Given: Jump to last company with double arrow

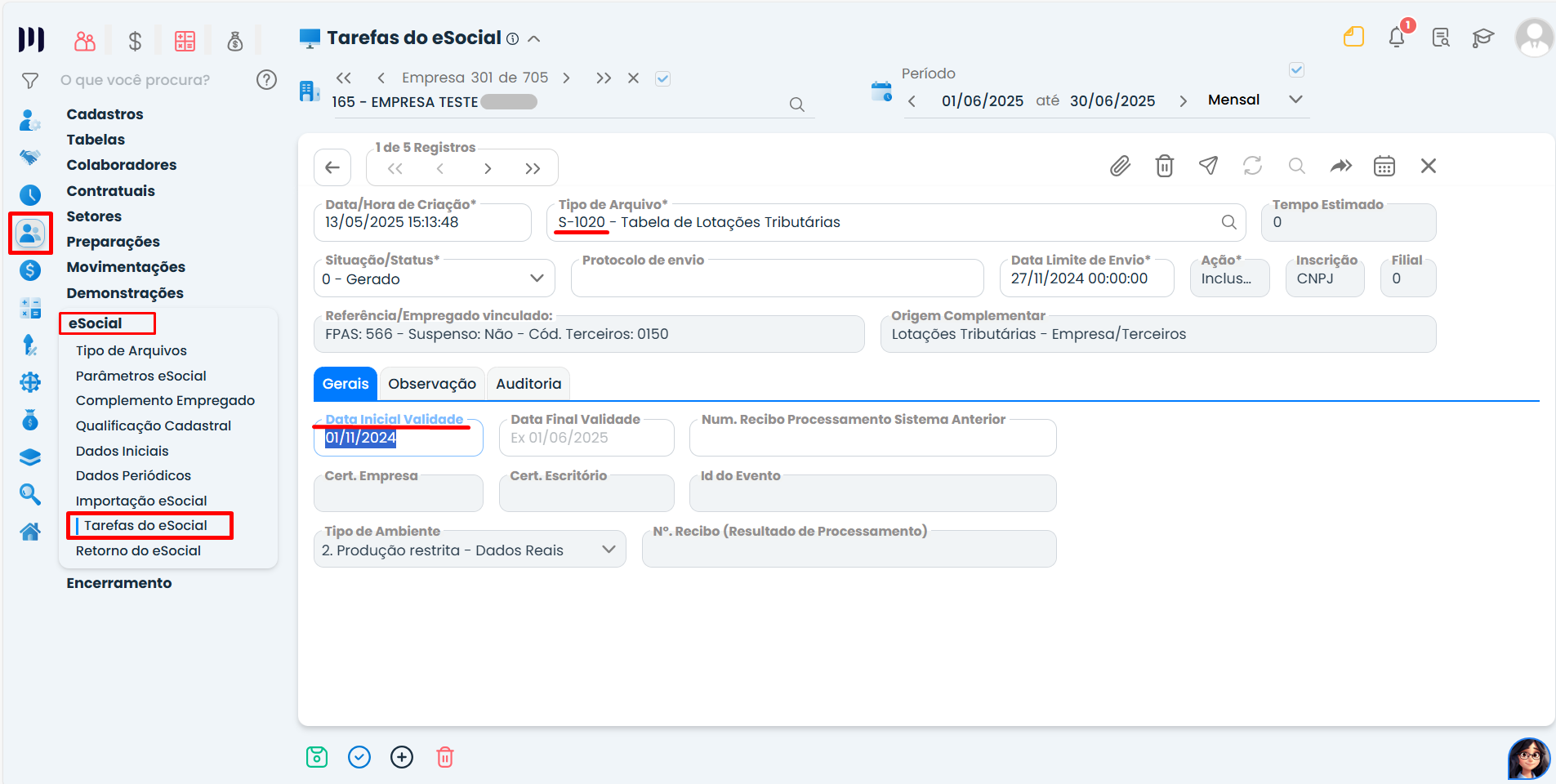Looking at the screenshot, I should pos(604,78).
